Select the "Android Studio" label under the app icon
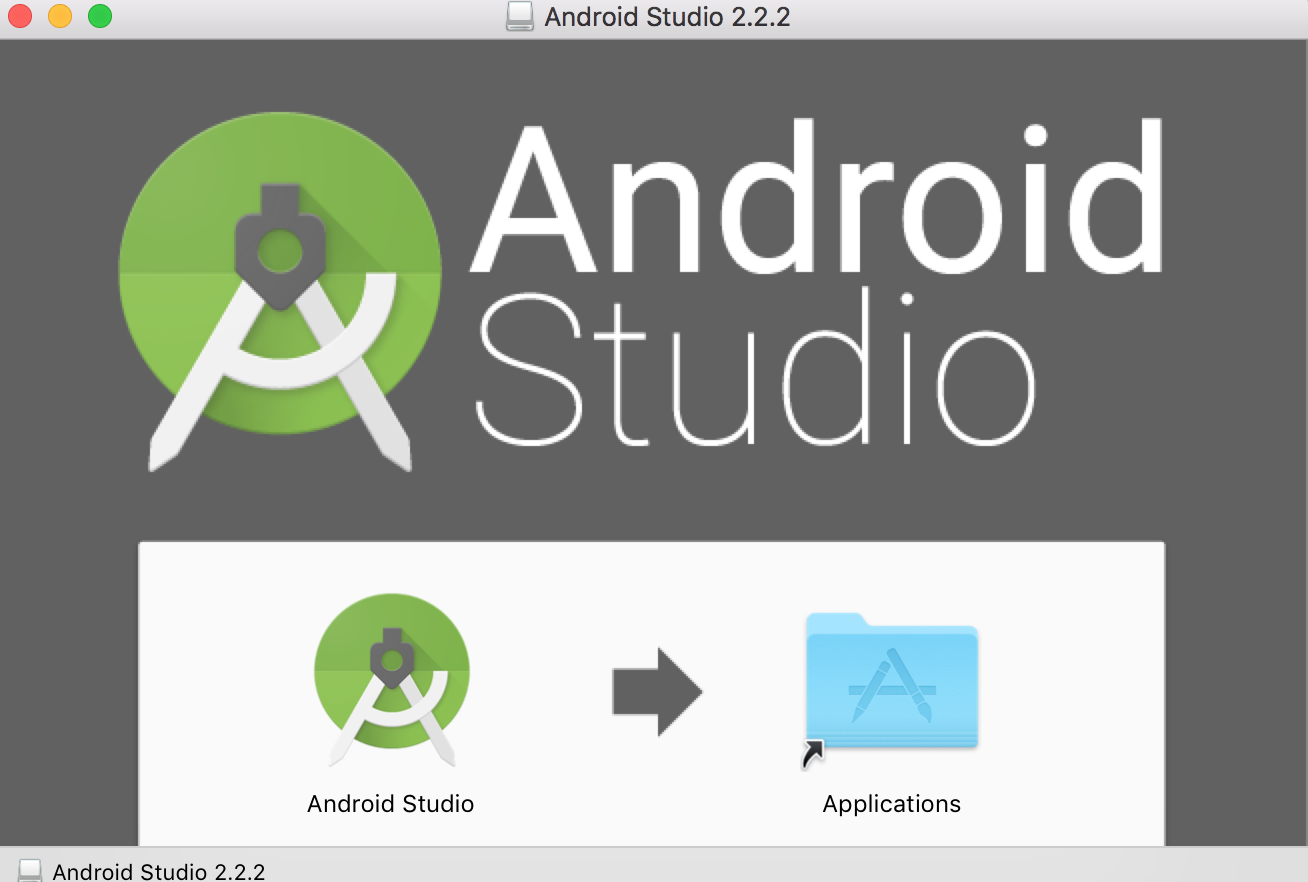Image resolution: width=1308 pixels, height=882 pixels. click(x=390, y=804)
